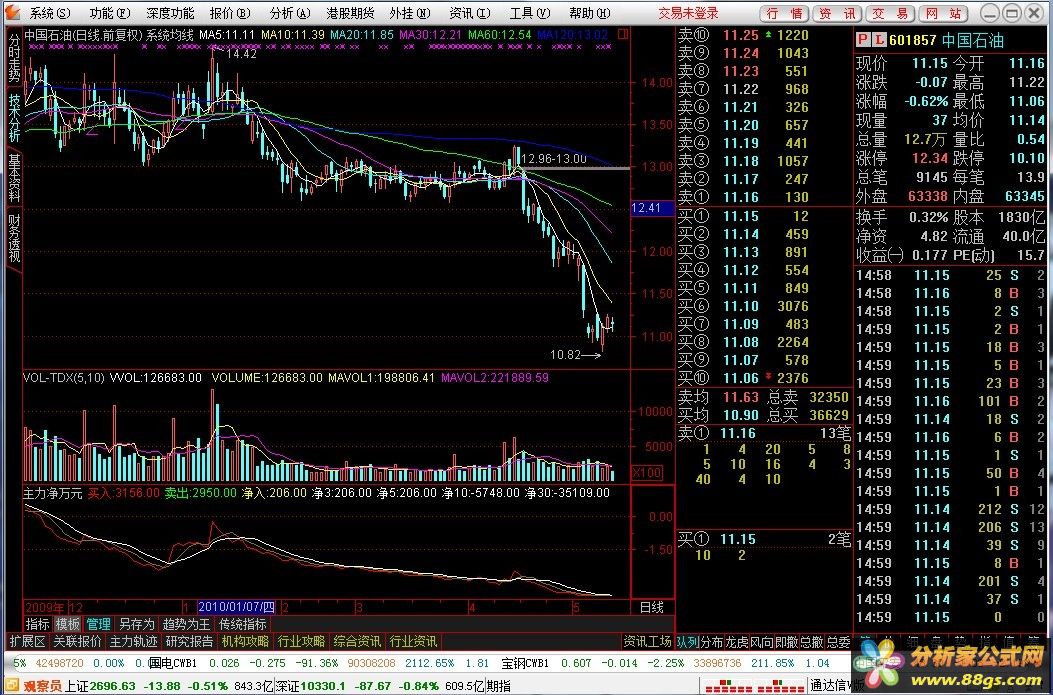Image resolution: width=1053 pixels, height=695 pixels.
Task: Open the 综合资讯 tab
Action: pyautogui.click(x=357, y=642)
